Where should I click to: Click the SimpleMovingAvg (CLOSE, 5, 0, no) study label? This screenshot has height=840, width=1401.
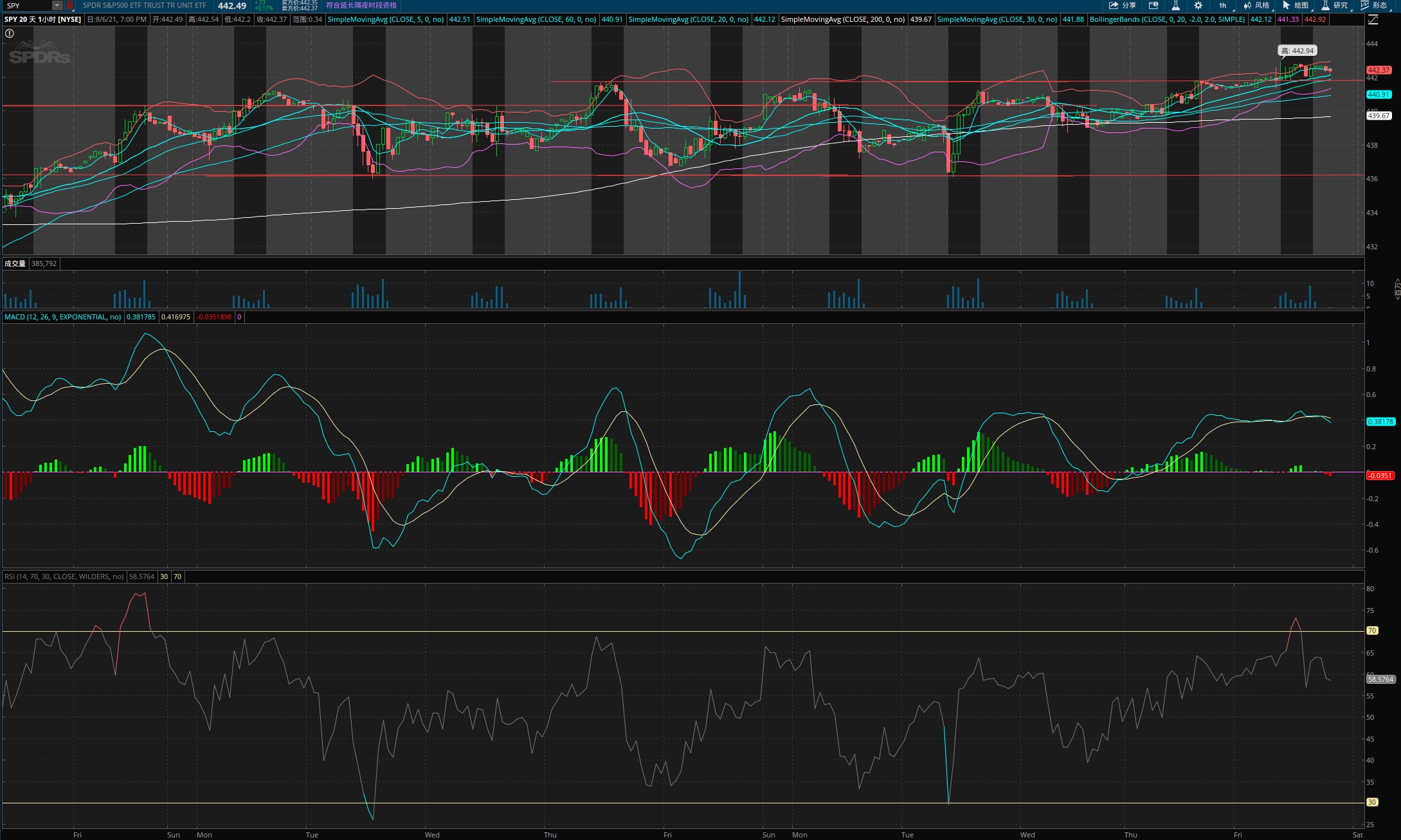[385, 19]
